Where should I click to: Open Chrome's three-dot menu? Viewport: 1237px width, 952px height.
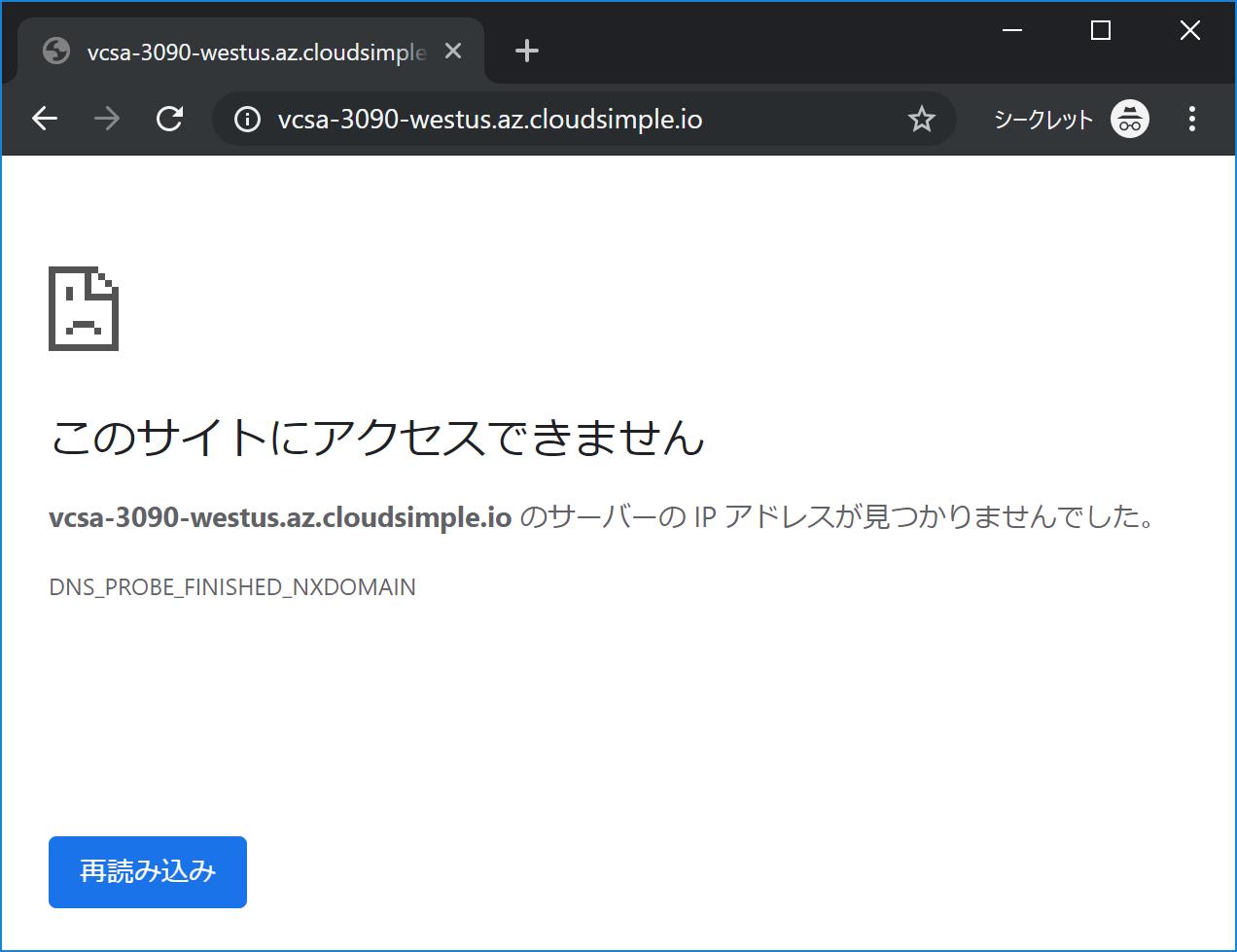pos(1192,119)
